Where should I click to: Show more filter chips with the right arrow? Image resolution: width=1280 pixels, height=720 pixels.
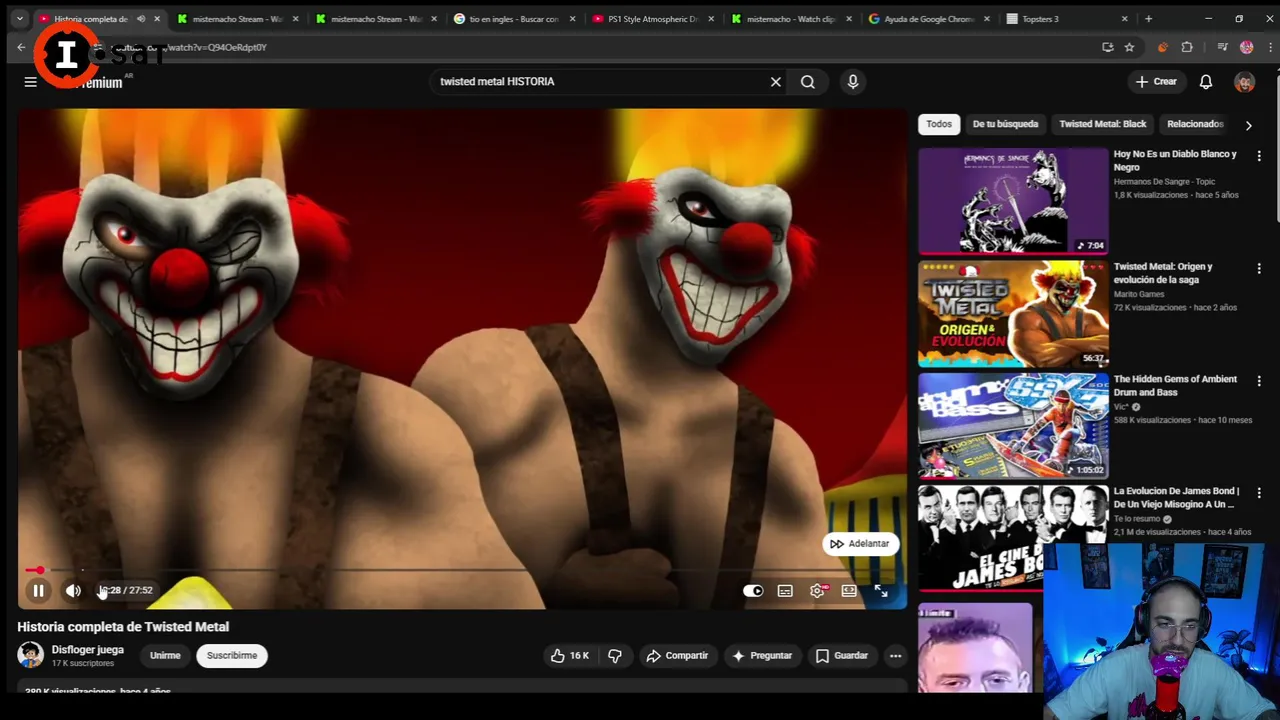(1248, 125)
